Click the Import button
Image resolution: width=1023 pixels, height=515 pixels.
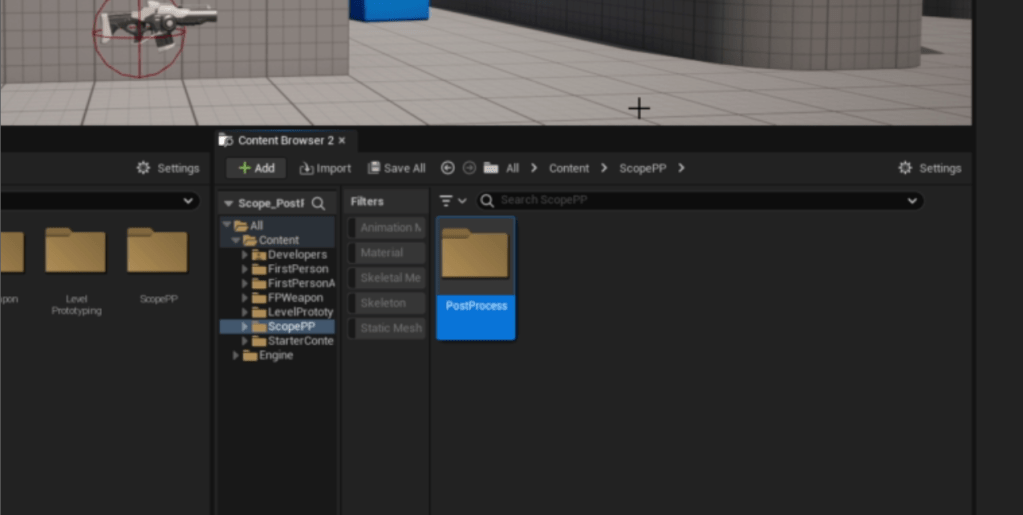pos(325,168)
